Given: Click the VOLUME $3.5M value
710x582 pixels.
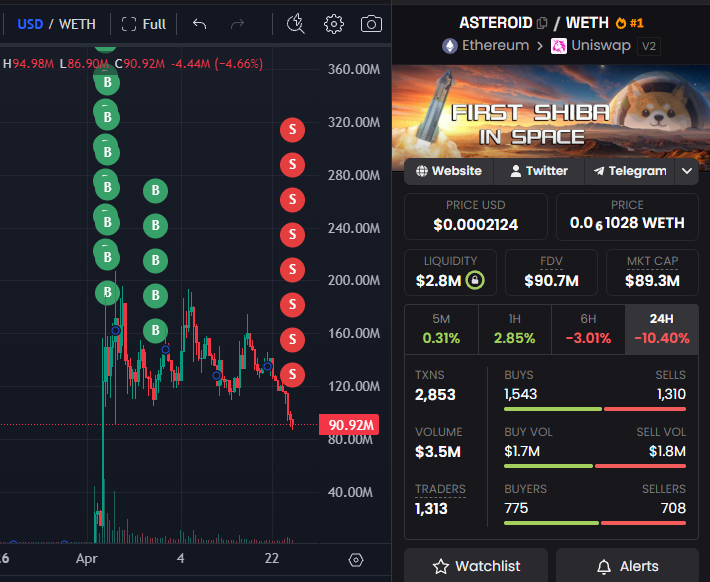Looking at the screenshot, I should click(x=438, y=452).
